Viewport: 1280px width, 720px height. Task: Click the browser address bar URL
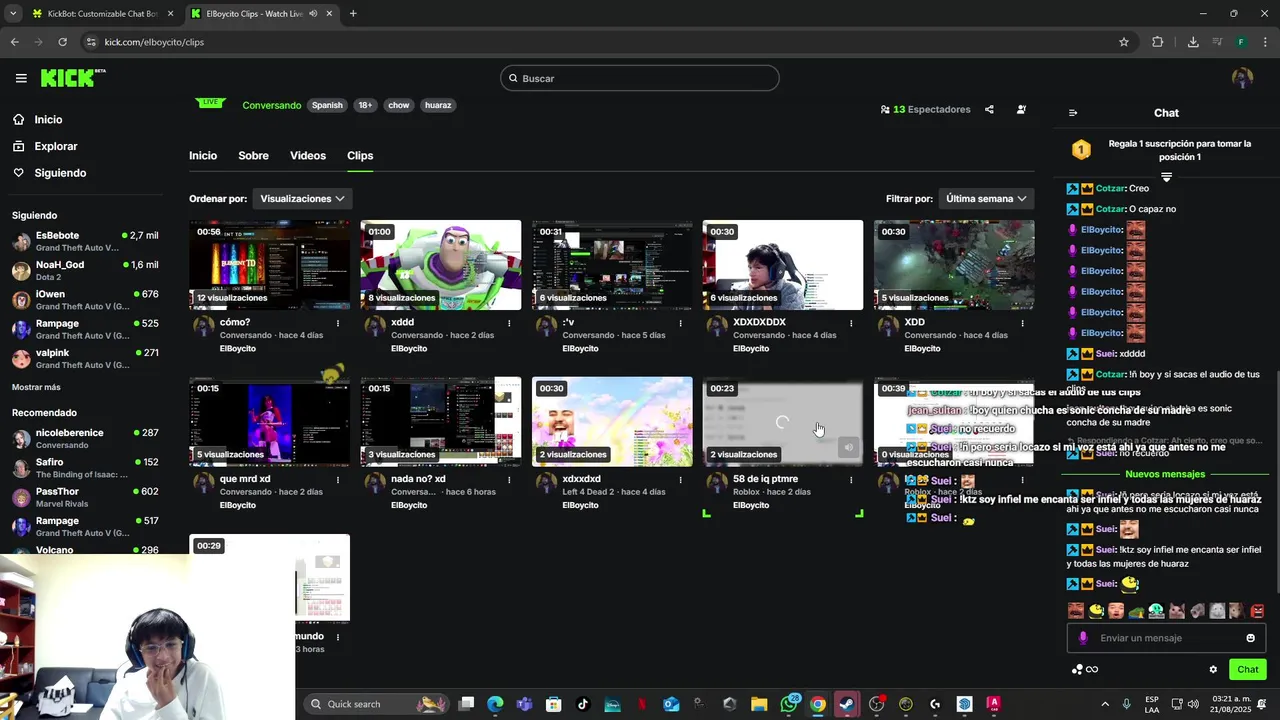(x=154, y=42)
